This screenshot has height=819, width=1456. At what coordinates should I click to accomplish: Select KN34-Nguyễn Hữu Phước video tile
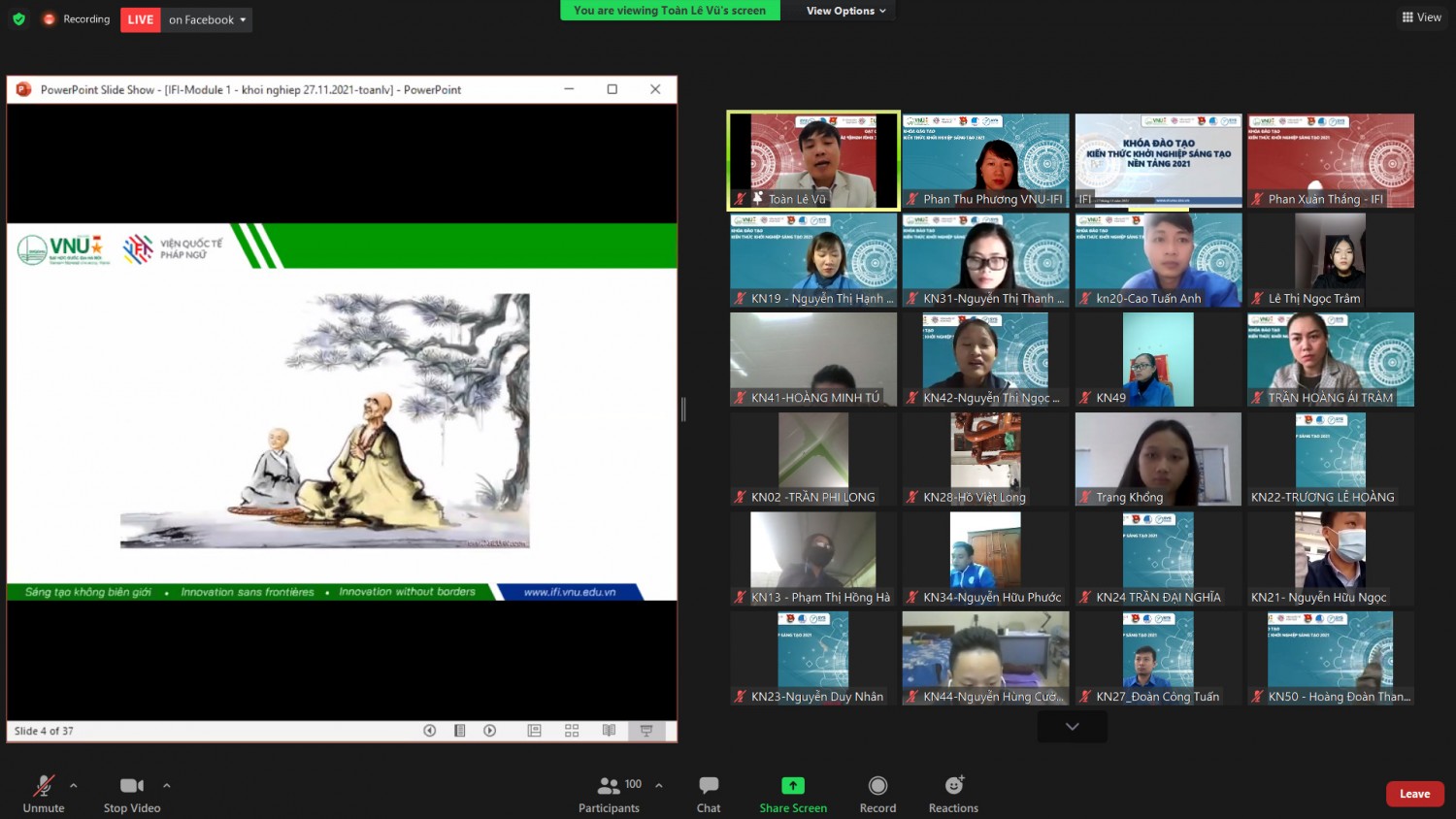pyautogui.click(x=985, y=559)
